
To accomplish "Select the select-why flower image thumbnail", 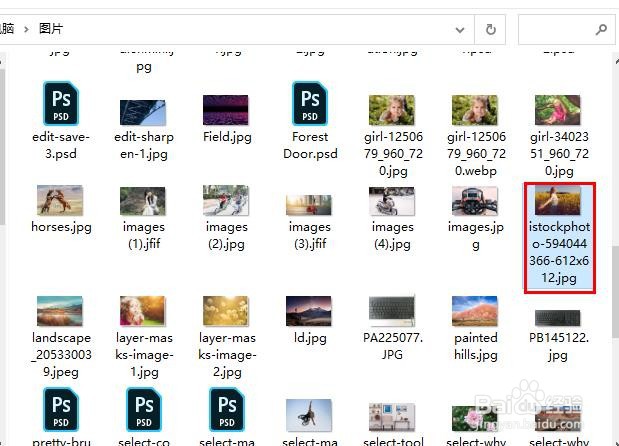I will 475,419.
